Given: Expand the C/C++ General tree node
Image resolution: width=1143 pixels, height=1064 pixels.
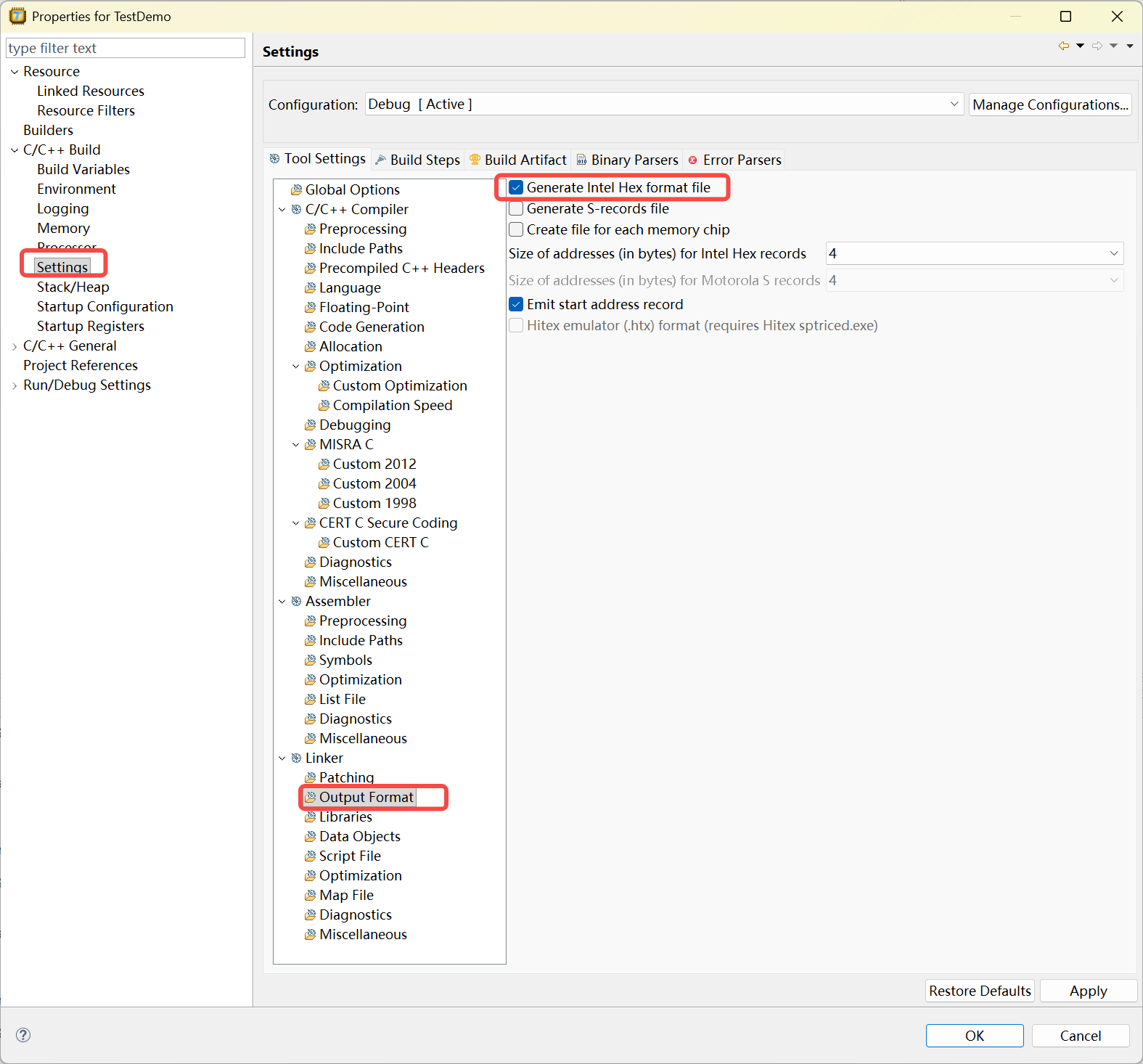Looking at the screenshot, I should click(x=15, y=346).
